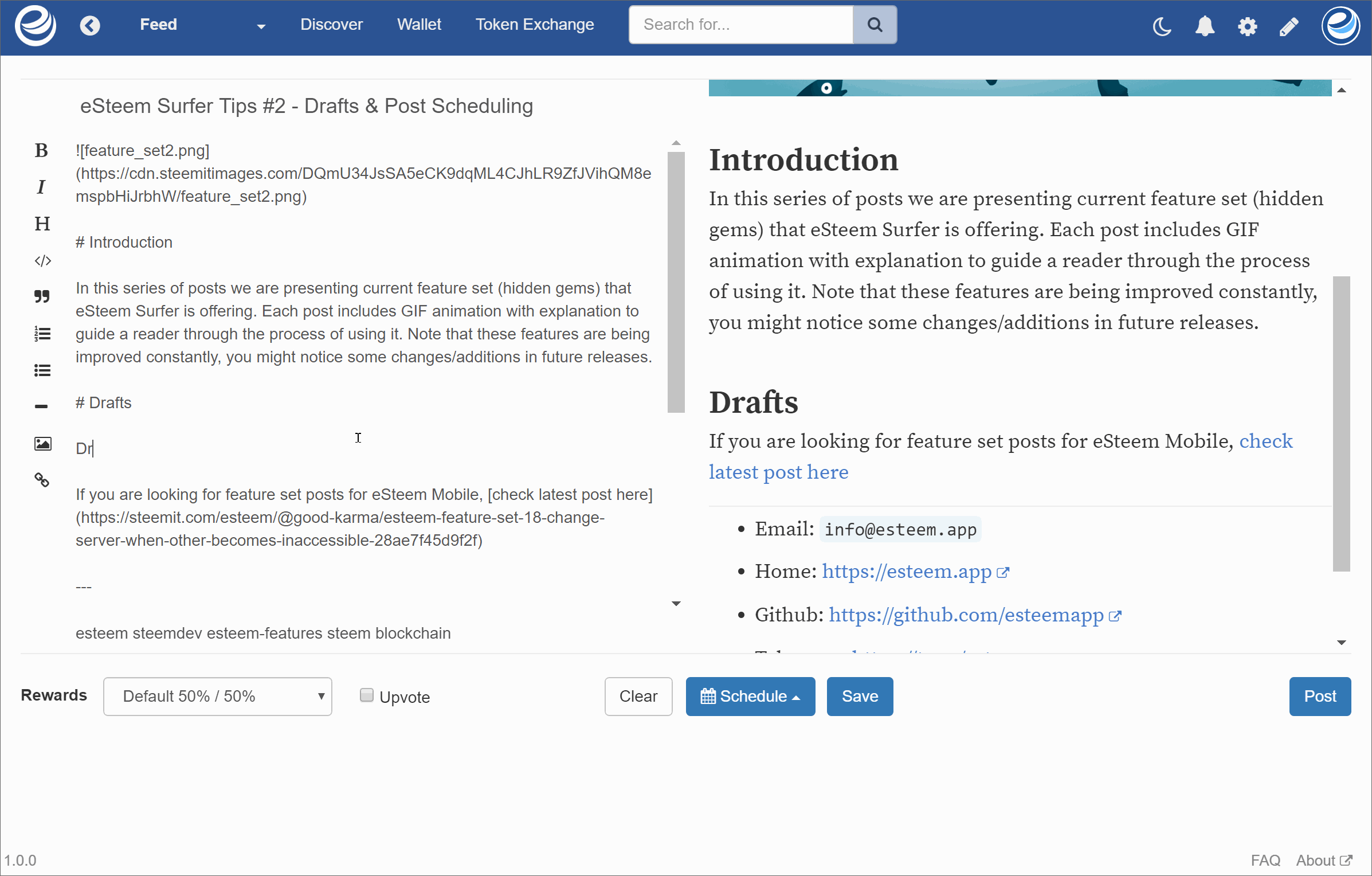The height and width of the screenshot is (876, 1372).
Task: Click preview scroll-up arrow
Action: tap(1342, 90)
